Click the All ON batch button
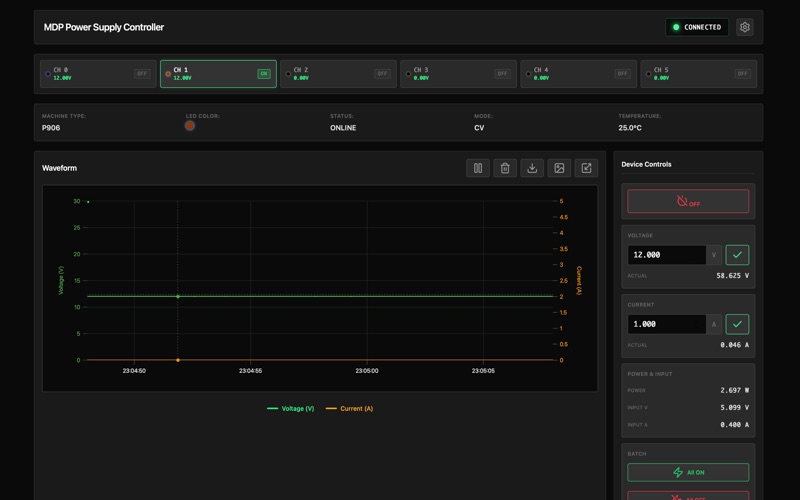 (688, 472)
